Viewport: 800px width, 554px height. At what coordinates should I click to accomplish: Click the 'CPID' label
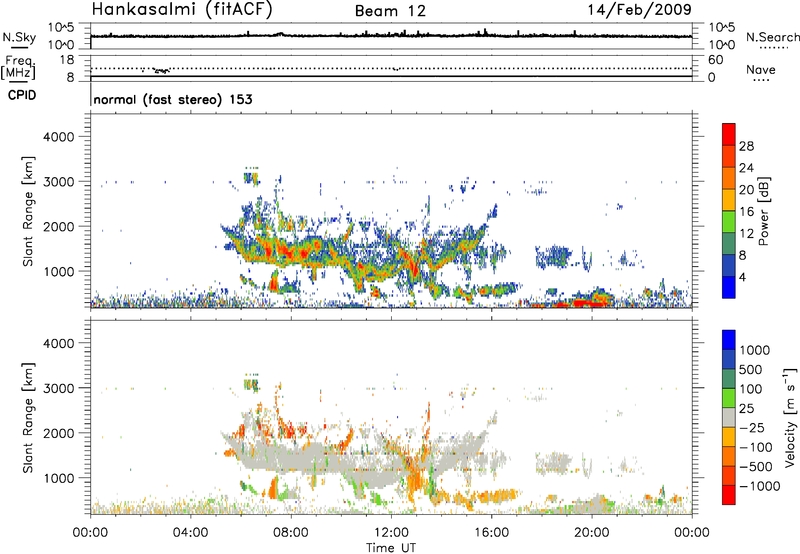[x=22, y=95]
